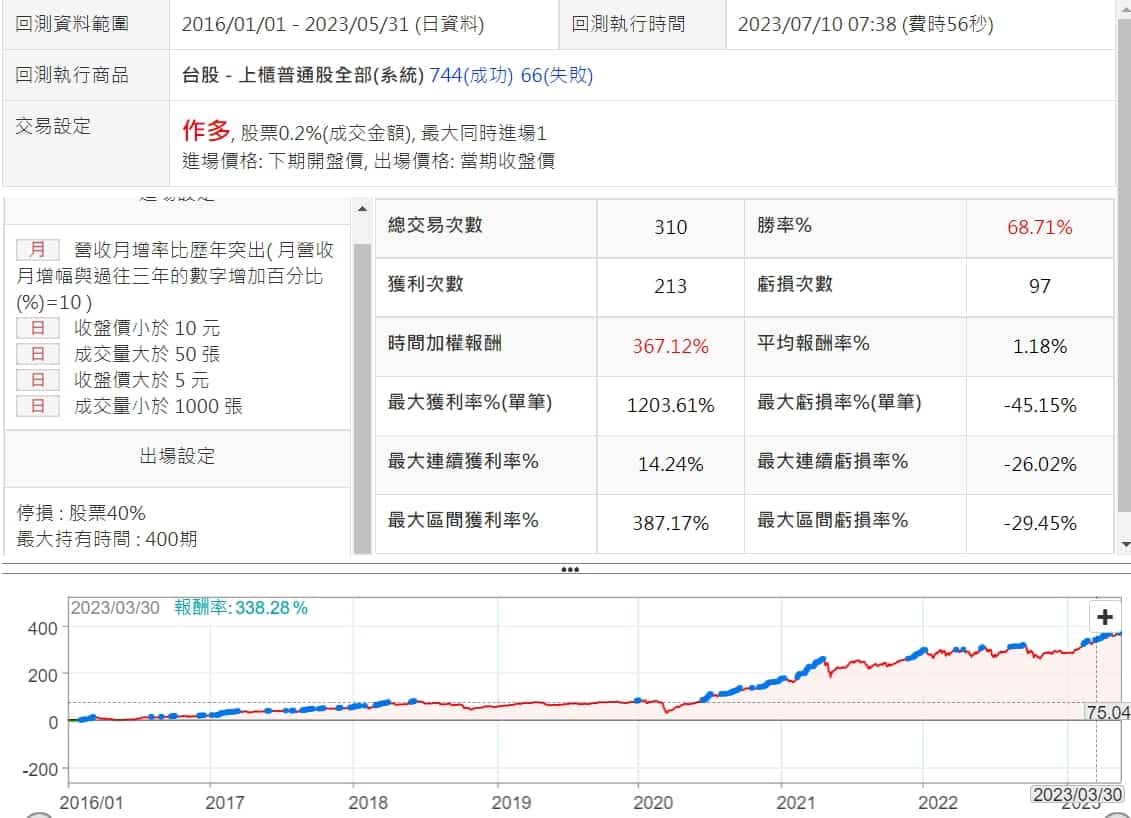
Task: Click the 日 tag beside 收盤價大於 5 元
Action: pyautogui.click(x=38, y=380)
